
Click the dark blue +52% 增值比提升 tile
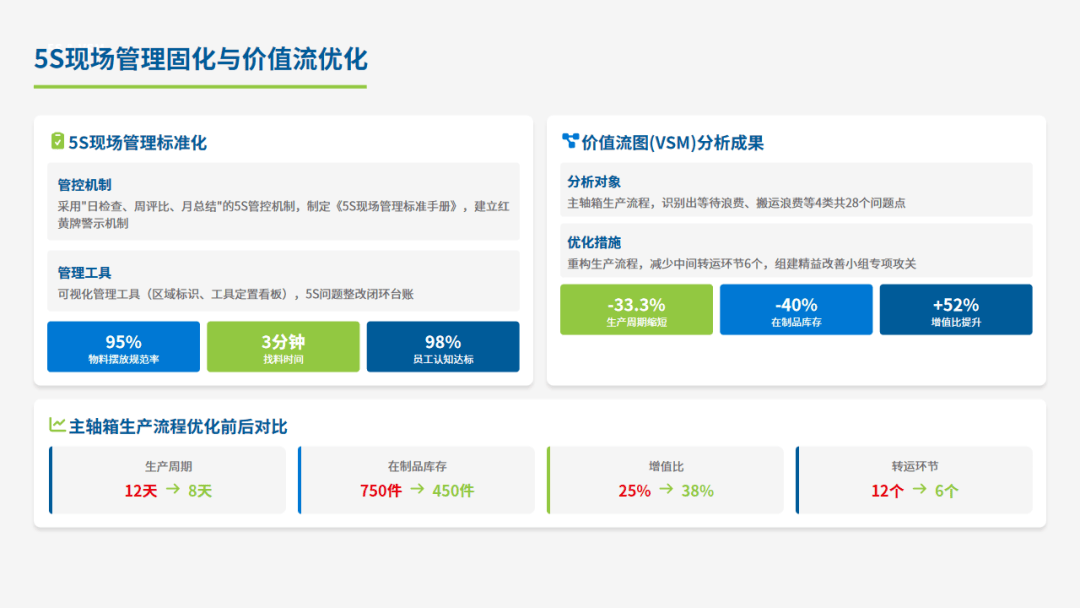click(x=956, y=310)
